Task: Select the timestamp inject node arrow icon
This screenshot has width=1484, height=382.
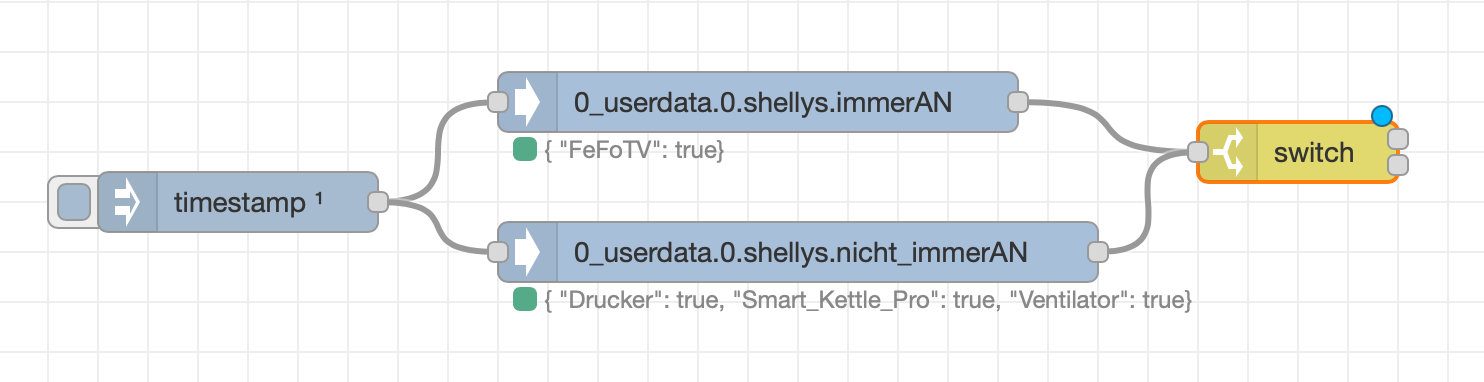Action: [x=127, y=202]
